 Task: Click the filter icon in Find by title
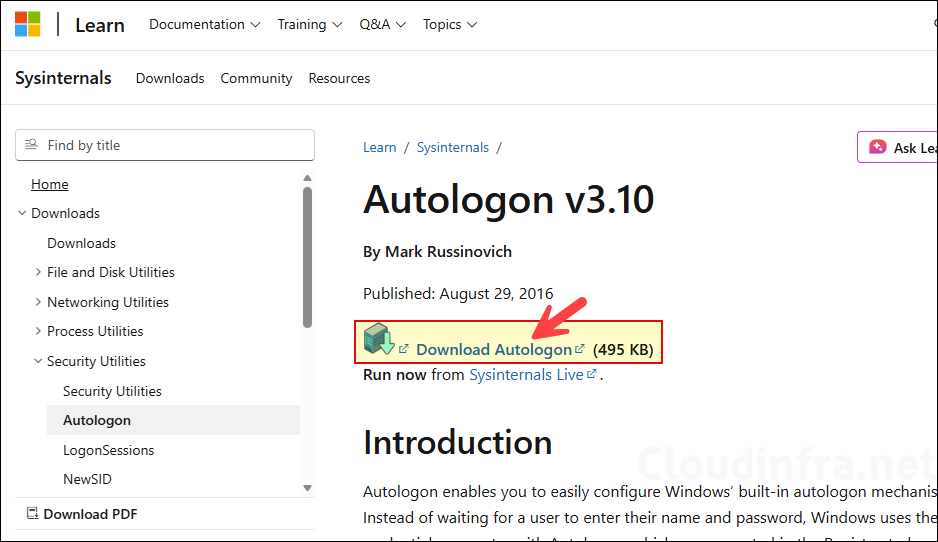click(31, 145)
